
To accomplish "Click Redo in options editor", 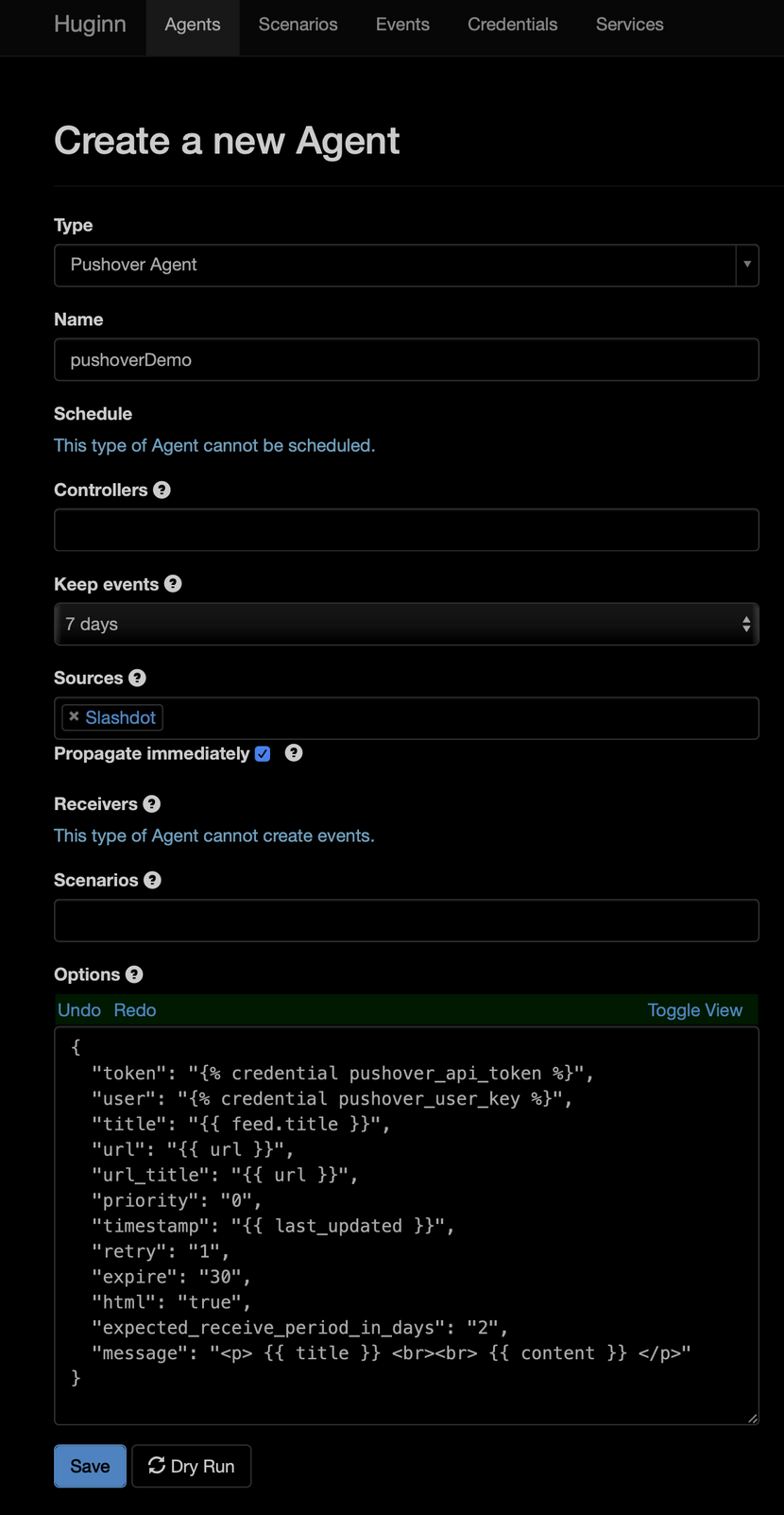I will (x=135, y=1010).
